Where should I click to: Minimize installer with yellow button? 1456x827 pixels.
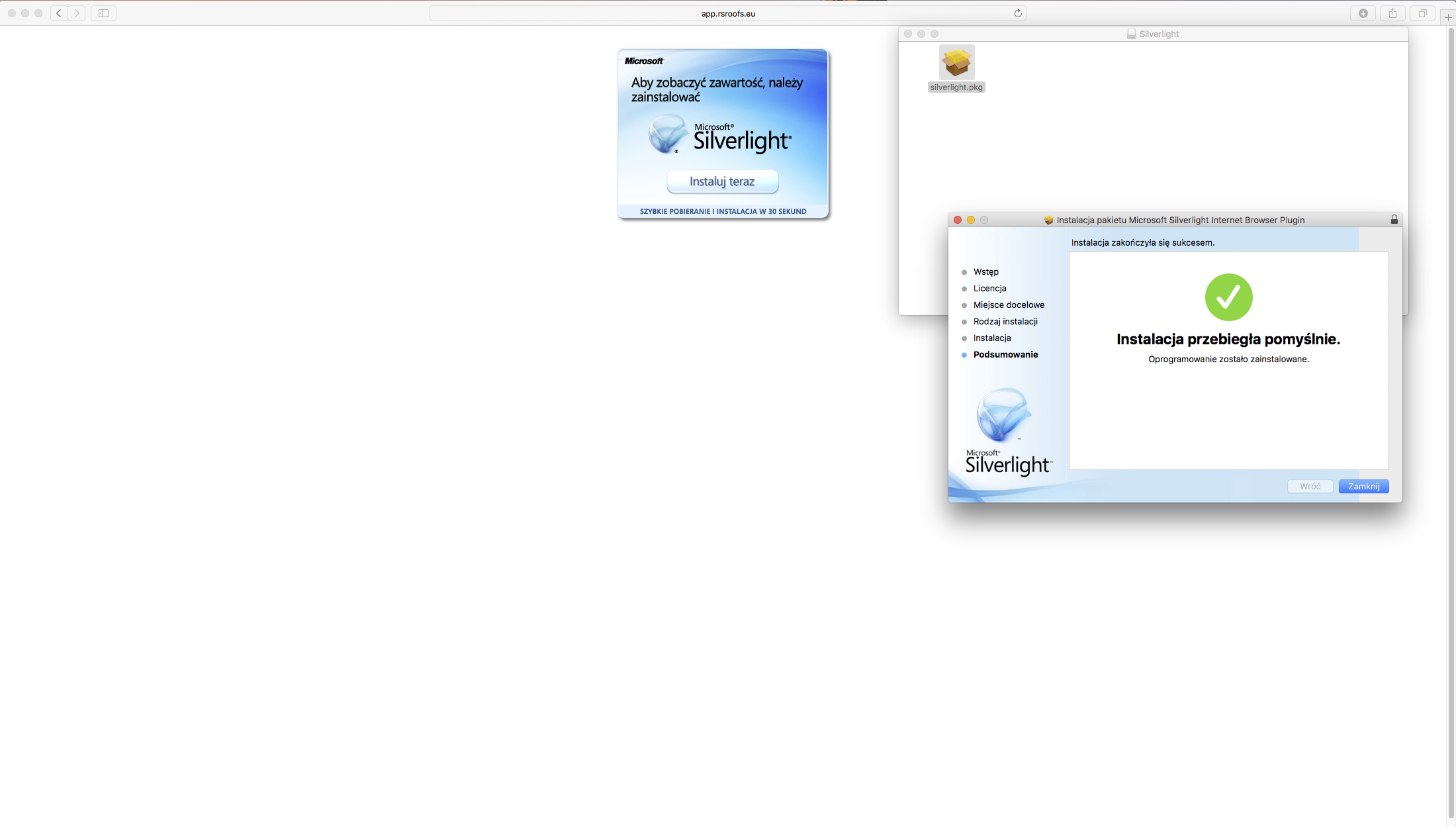pyautogui.click(x=971, y=220)
